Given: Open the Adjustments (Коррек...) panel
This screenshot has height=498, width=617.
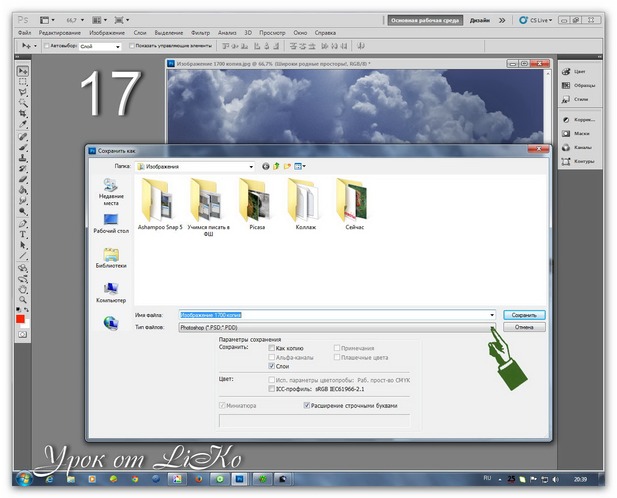Looking at the screenshot, I should click(578, 120).
